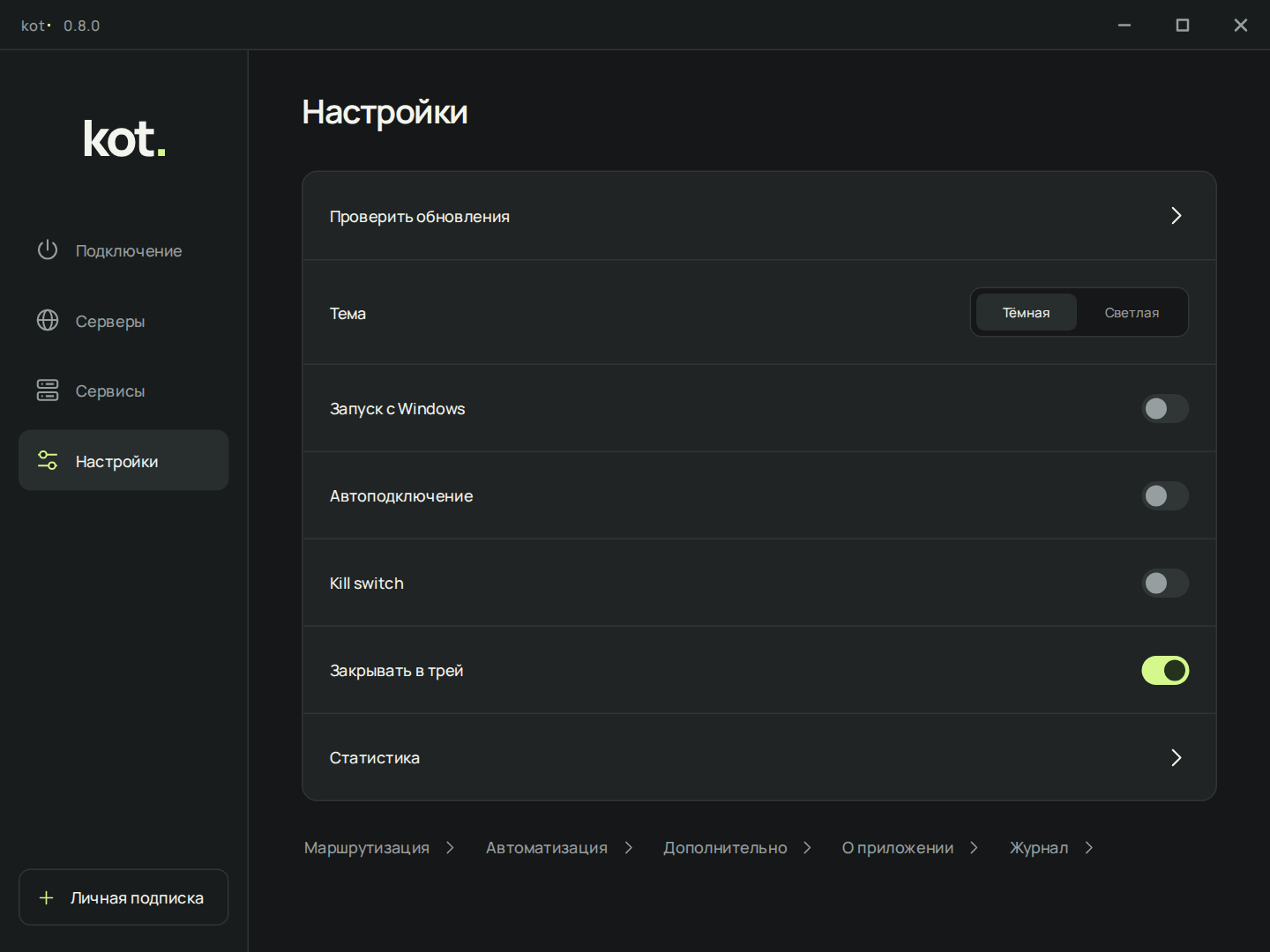The width and height of the screenshot is (1270, 952).
Task: Open the Автоматизация link
Action: (547, 847)
